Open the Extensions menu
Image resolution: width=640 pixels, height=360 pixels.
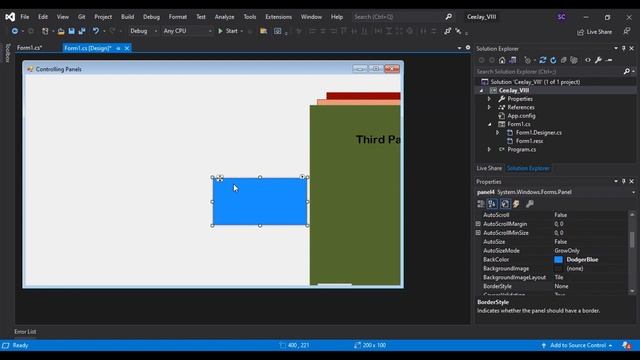pos(278,17)
